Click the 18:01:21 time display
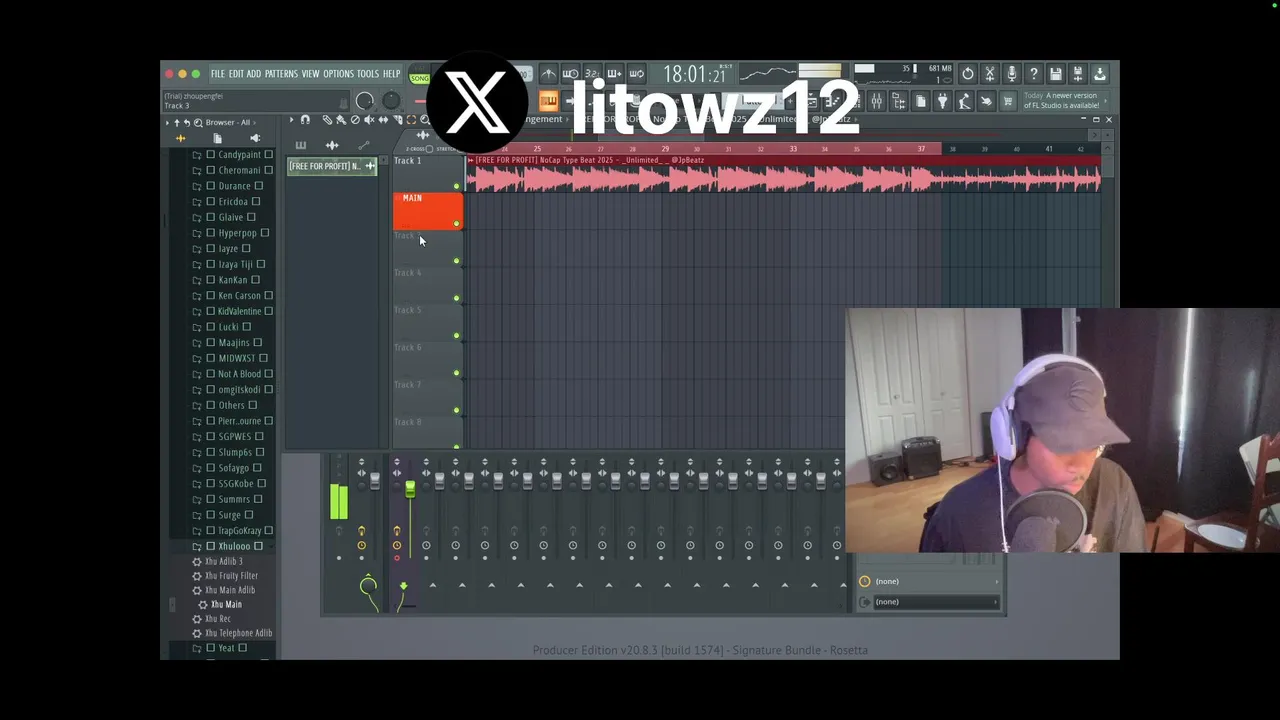 (x=694, y=74)
